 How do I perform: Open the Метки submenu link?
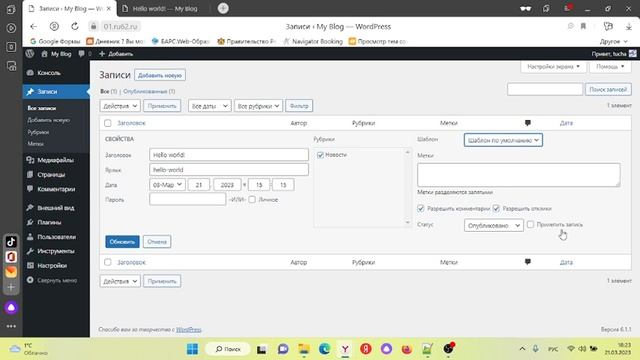pyautogui.click(x=36, y=144)
